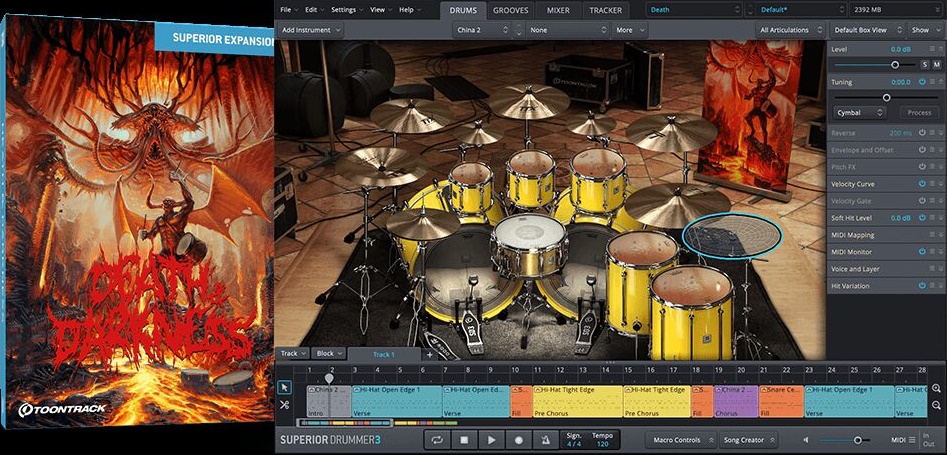Click the Process button
Screen dimensions: 947x455
coord(919,112)
